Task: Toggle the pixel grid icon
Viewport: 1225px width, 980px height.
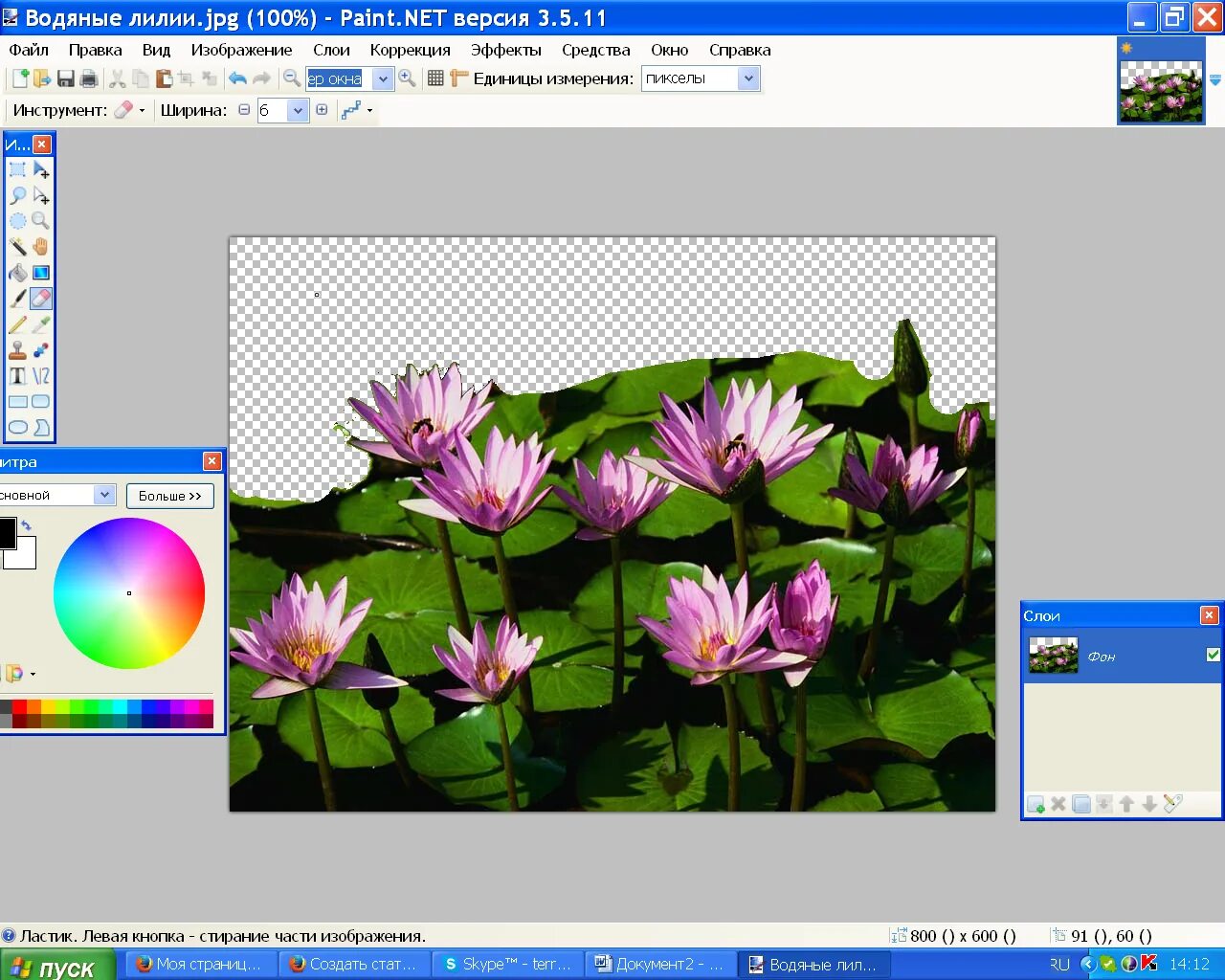Action: pos(435,78)
